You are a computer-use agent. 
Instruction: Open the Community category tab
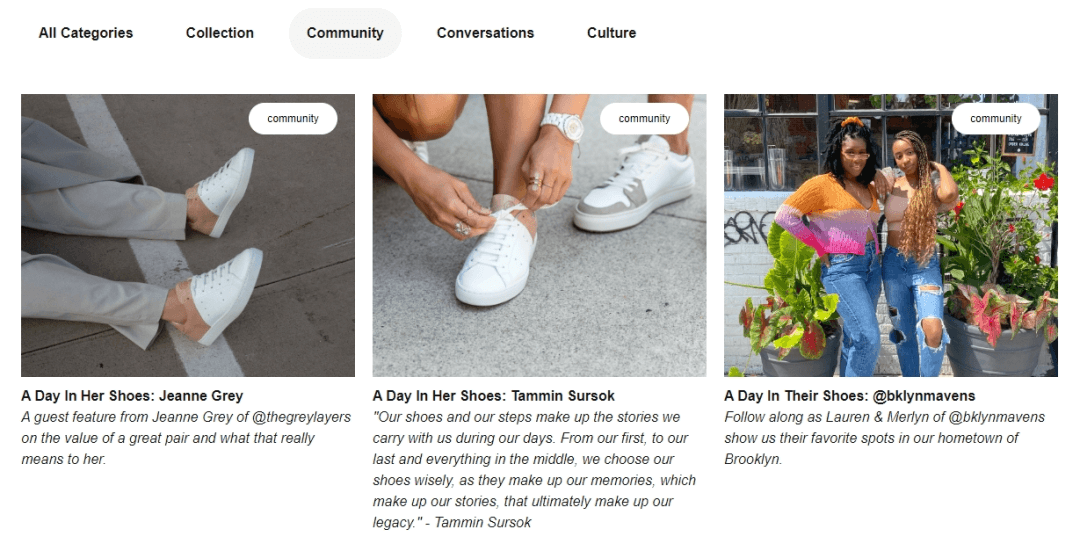click(345, 33)
